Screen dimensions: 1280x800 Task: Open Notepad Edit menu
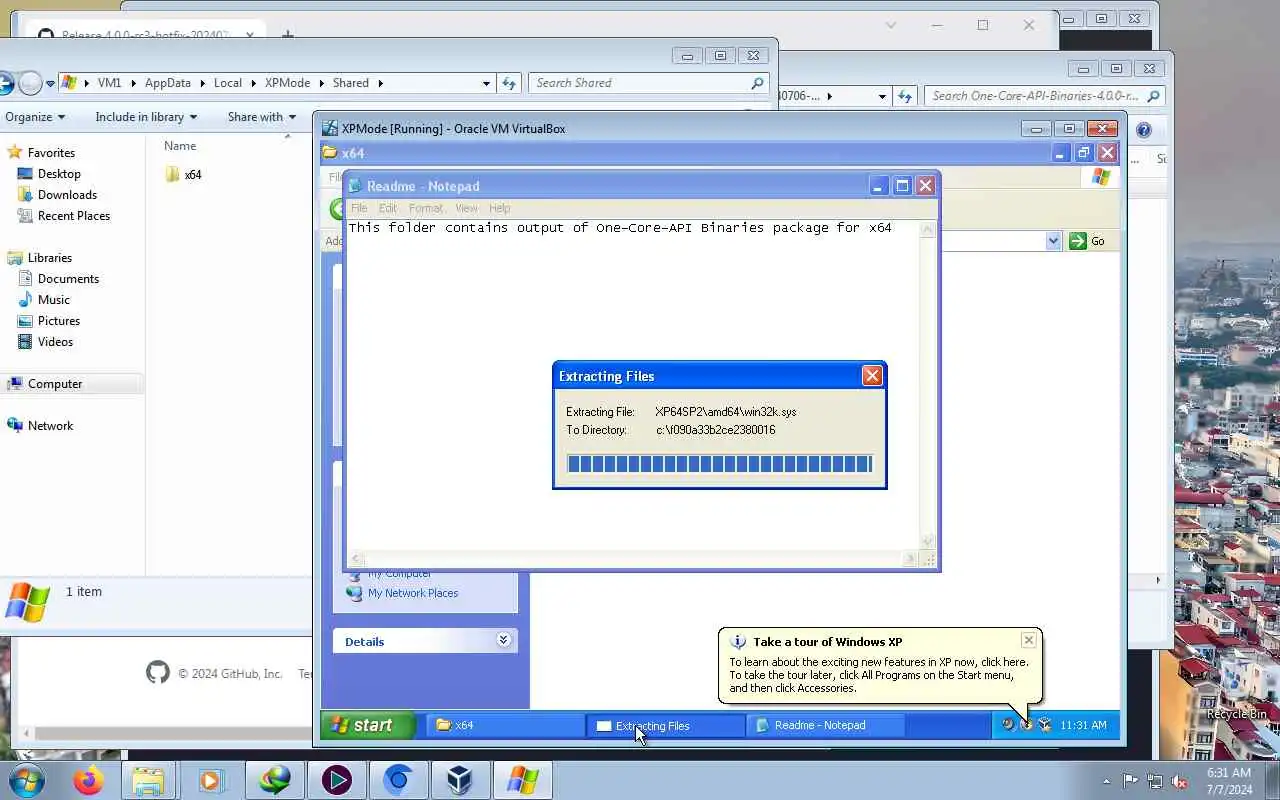point(388,208)
